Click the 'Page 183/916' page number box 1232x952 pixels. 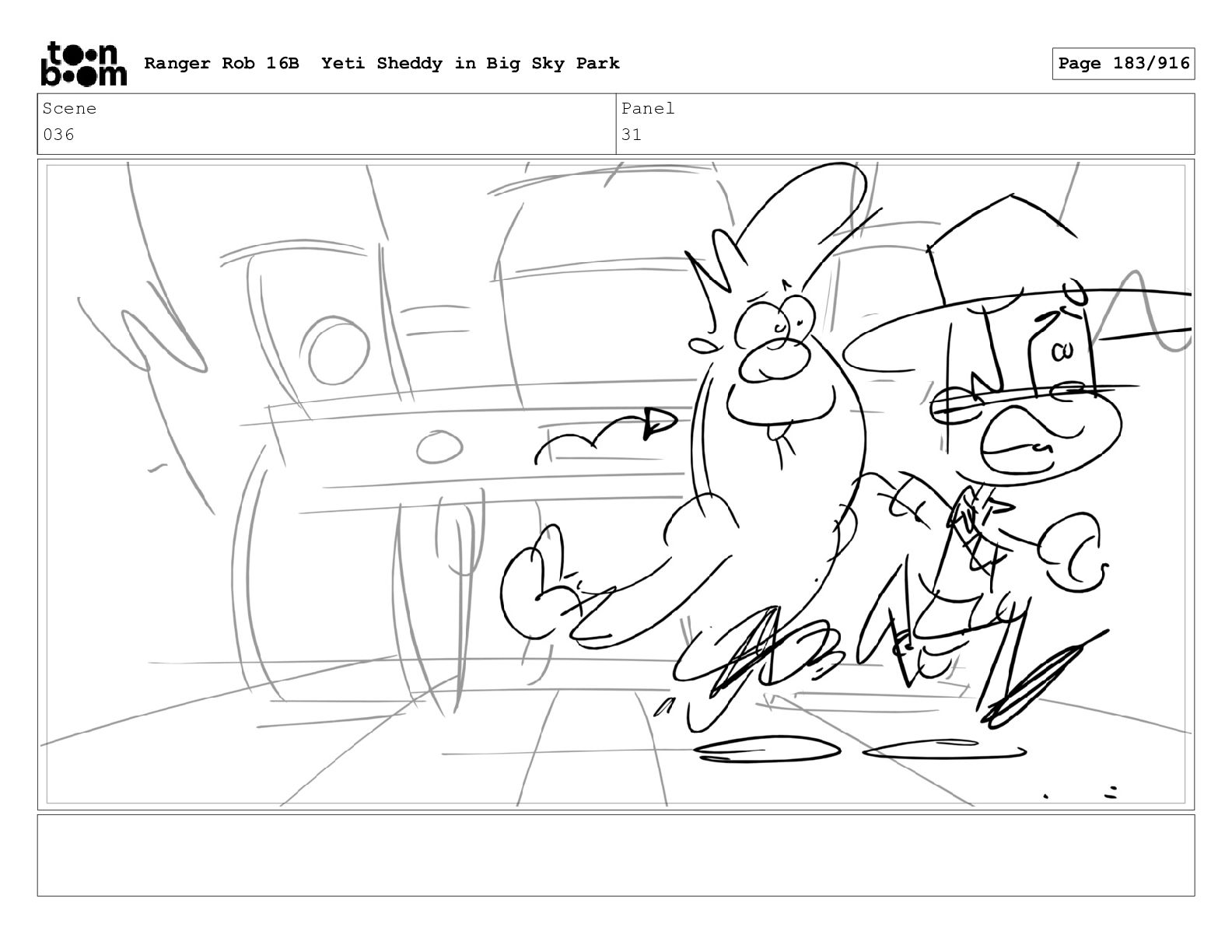coord(1123,63)
